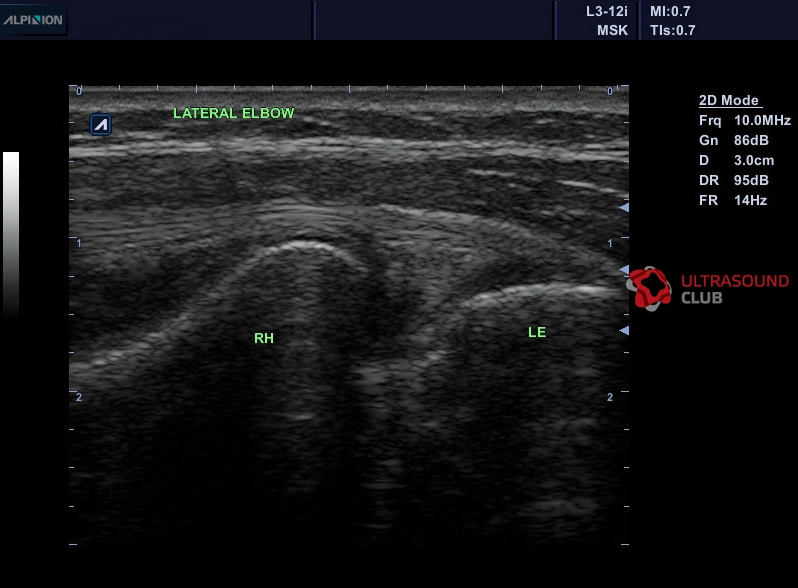Screen dimensions: 798x588
Task: Click the 2D Mode heading
Action: click(730, 100)
